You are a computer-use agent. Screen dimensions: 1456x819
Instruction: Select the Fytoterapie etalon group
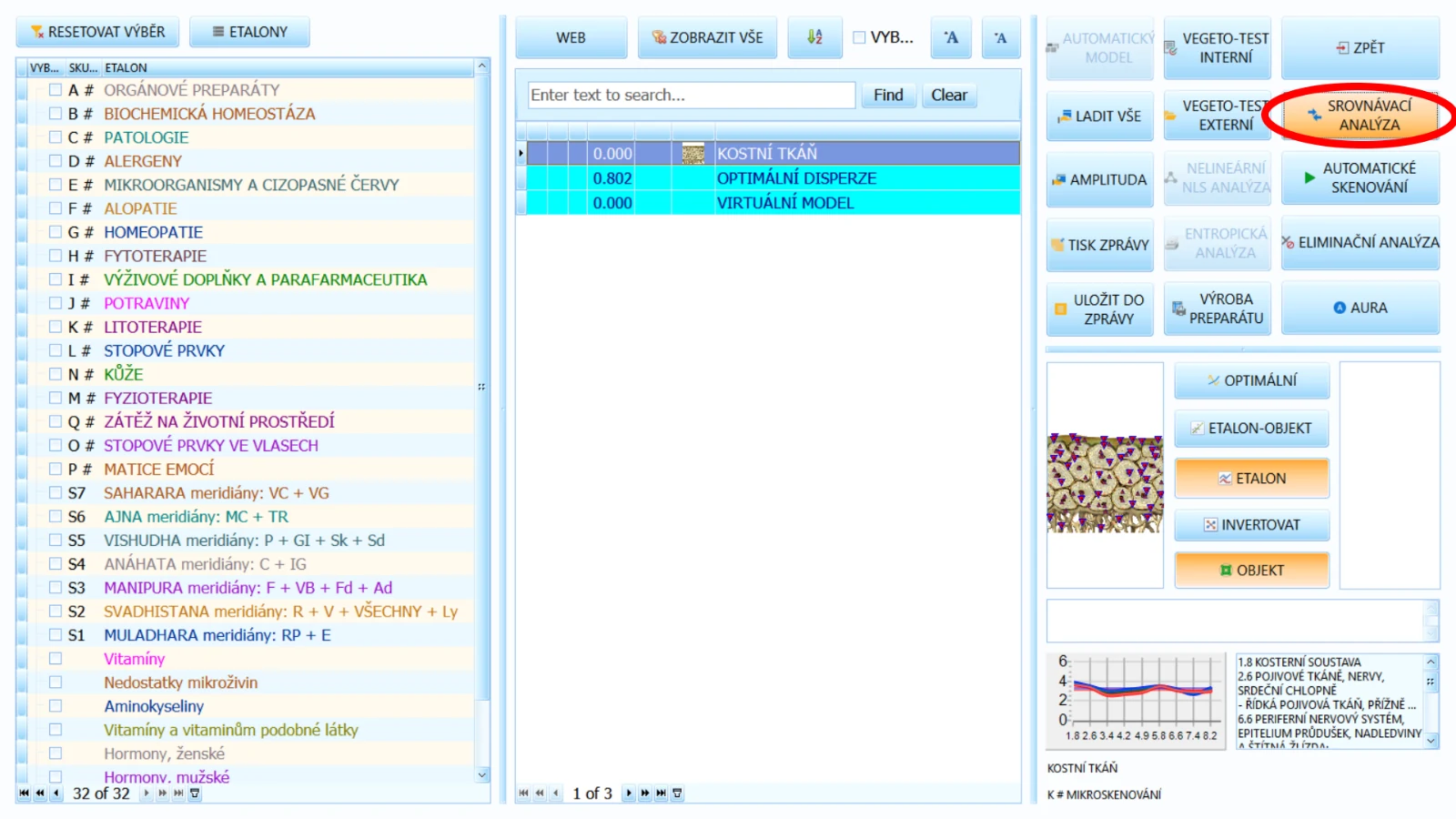pyautogui.click(x=155, y=256)
